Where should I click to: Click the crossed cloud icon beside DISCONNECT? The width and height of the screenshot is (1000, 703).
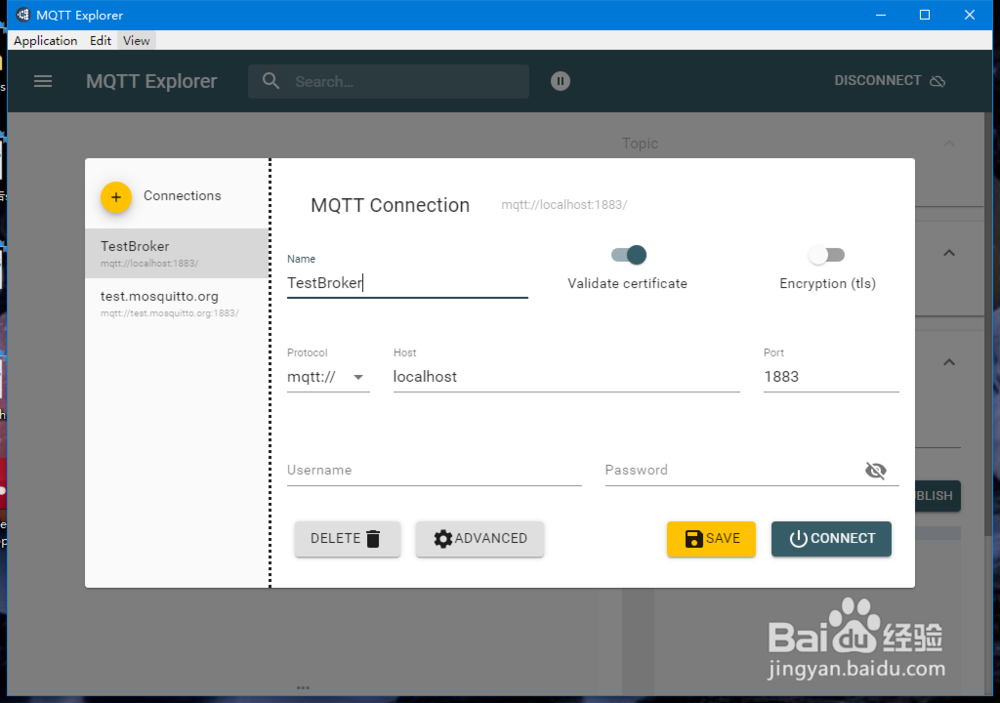938,81
